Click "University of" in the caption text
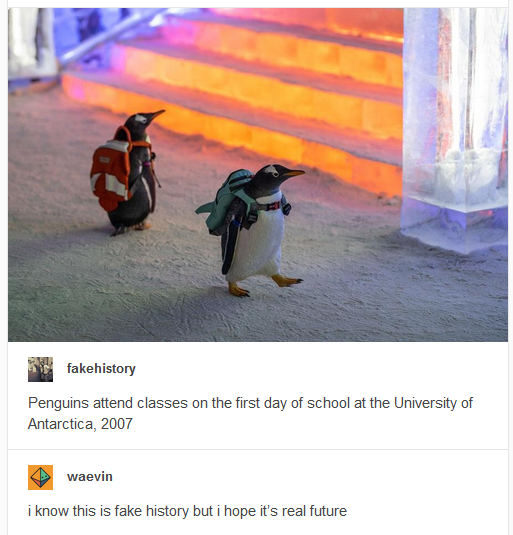 (x=433, y=403)
